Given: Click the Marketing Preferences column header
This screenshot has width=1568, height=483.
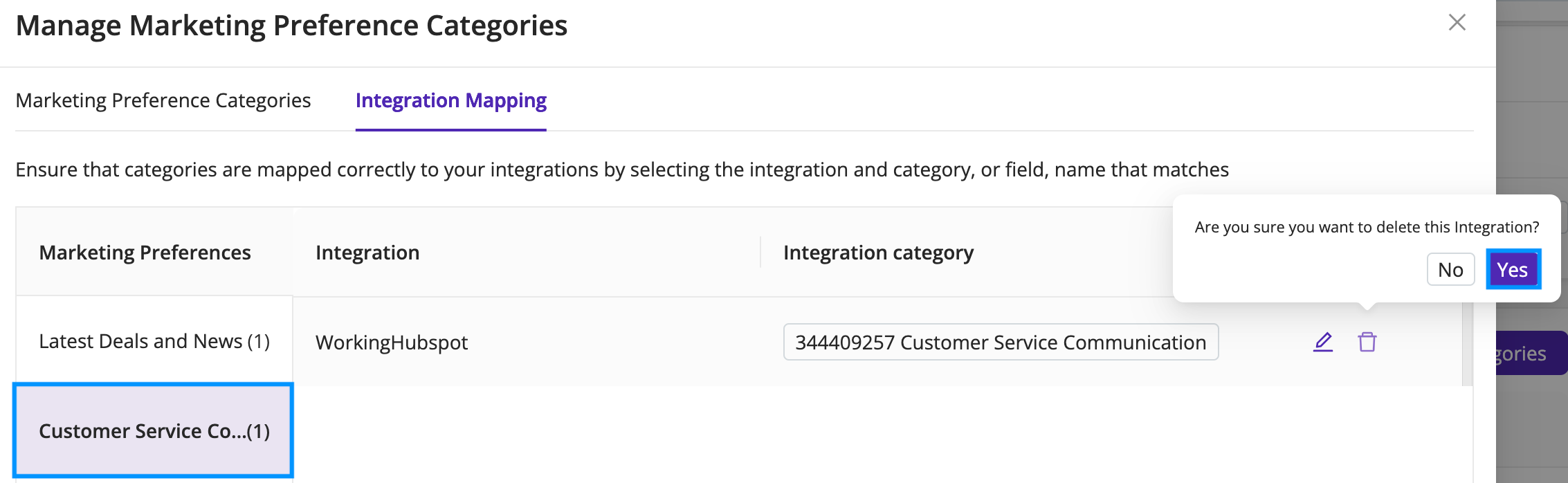Looking at the screenshot, I should [145, 253].
